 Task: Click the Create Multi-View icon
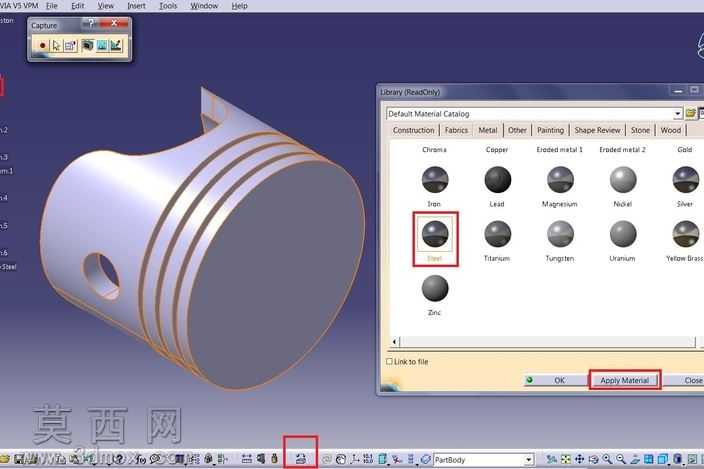pos(648,459)
